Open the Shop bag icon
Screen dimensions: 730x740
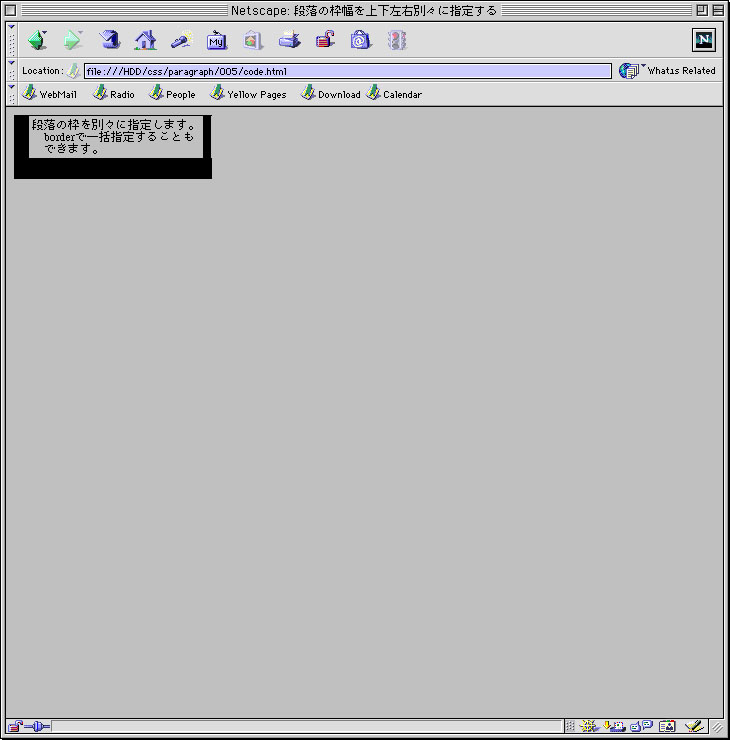(x=361, y=41)
